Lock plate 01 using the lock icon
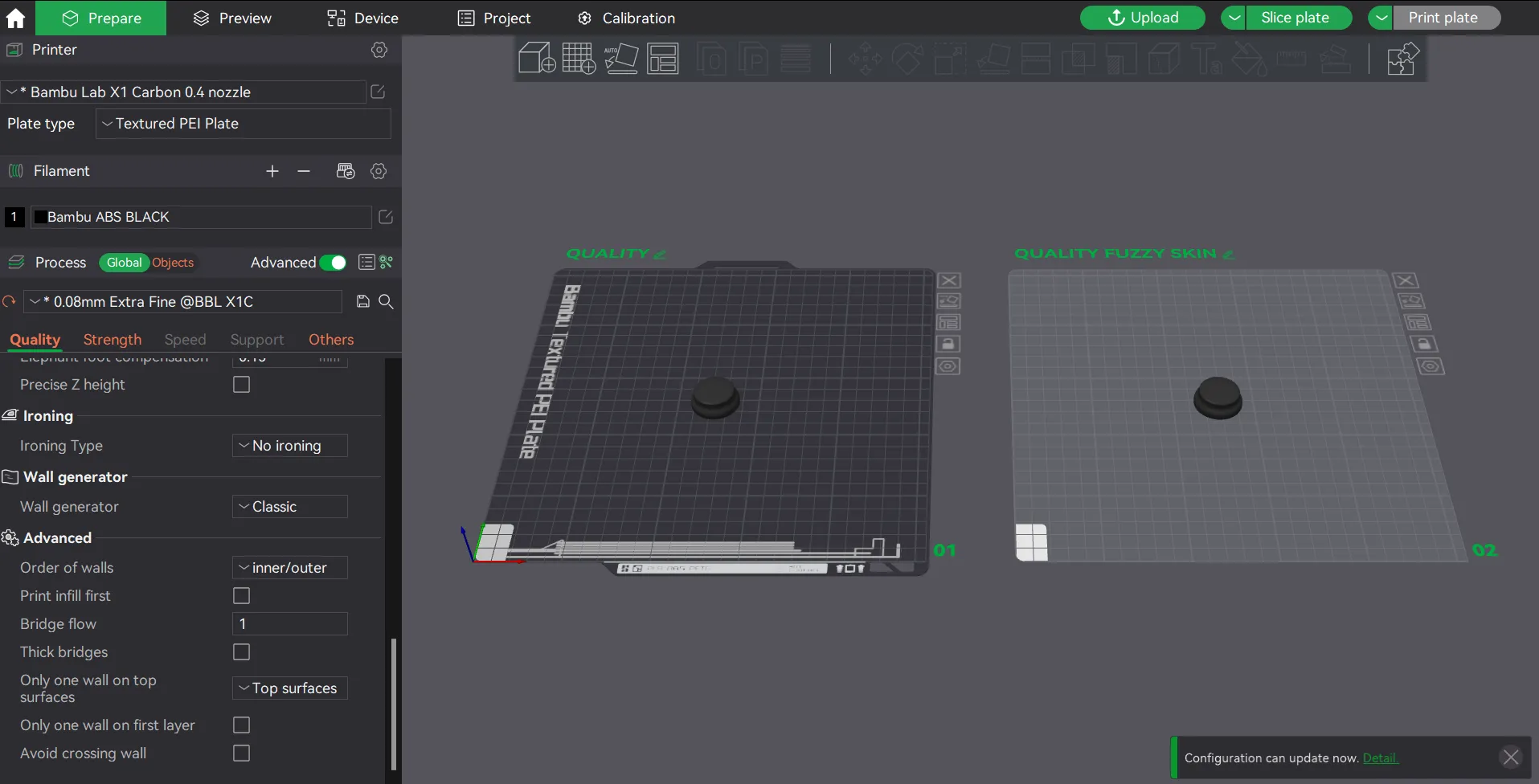This screenshot has height=784, width=1539. [948, 344]
